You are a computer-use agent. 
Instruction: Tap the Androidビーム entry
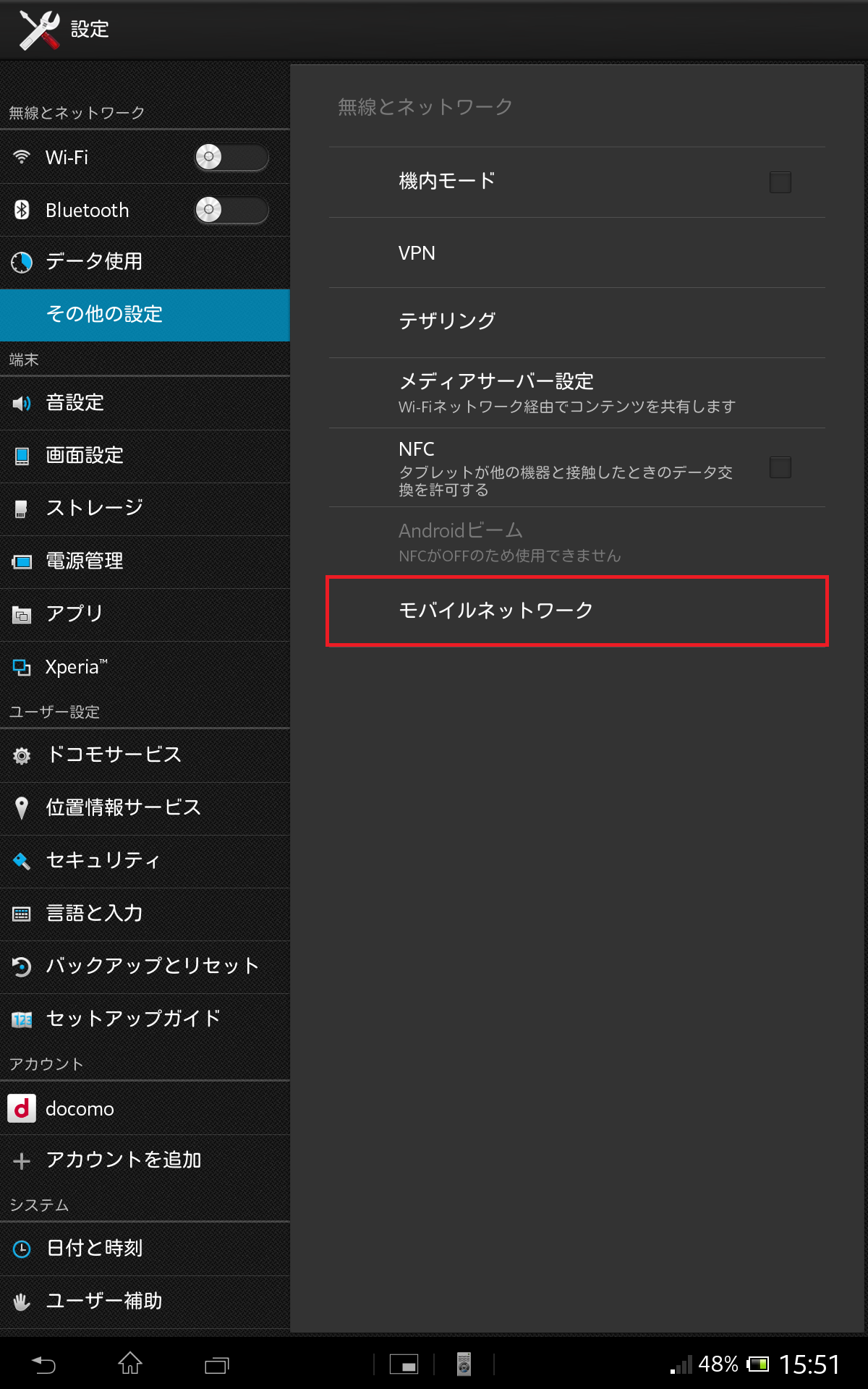[577, 542]
